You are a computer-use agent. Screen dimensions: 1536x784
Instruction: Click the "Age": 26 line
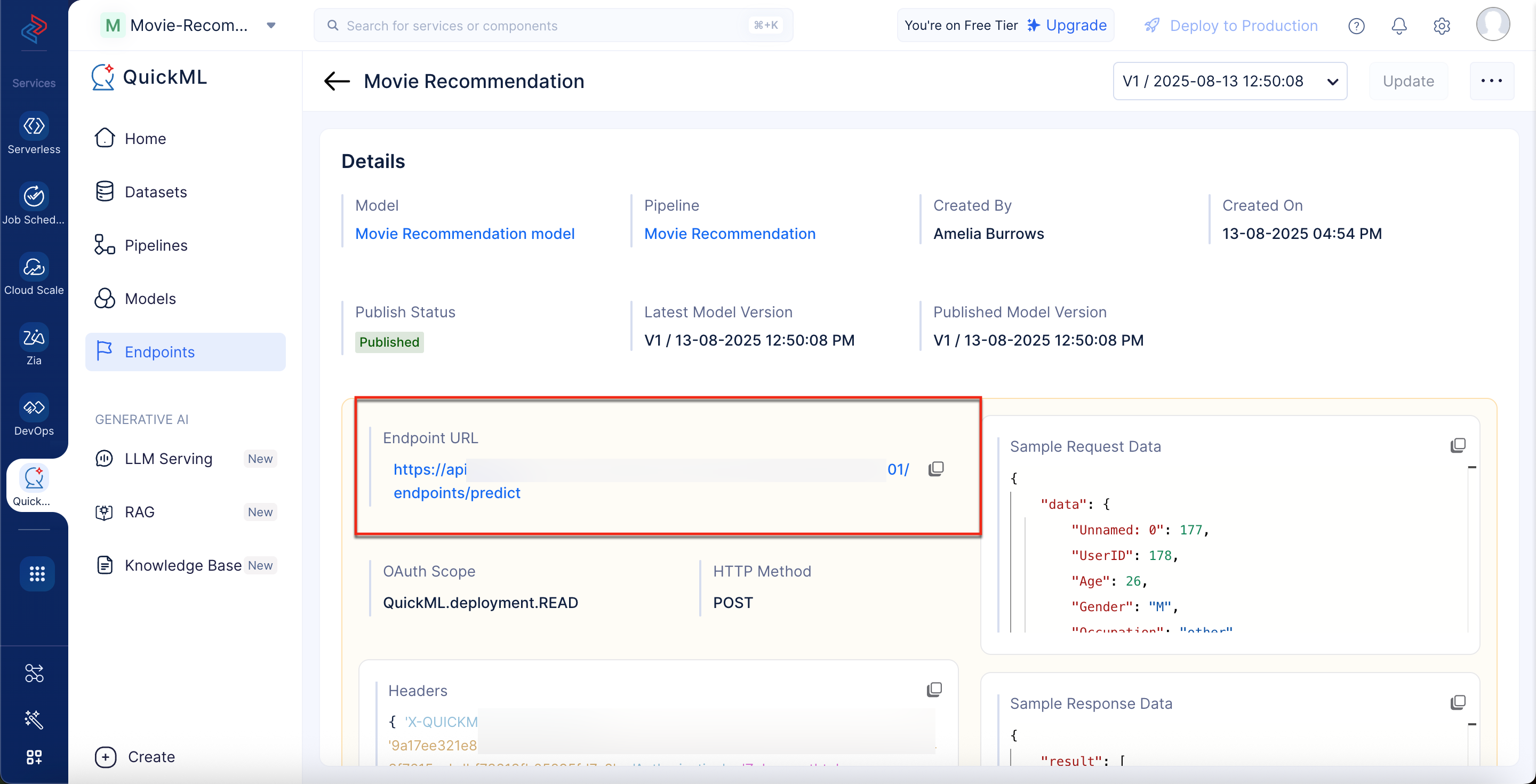click(1109, 581)
